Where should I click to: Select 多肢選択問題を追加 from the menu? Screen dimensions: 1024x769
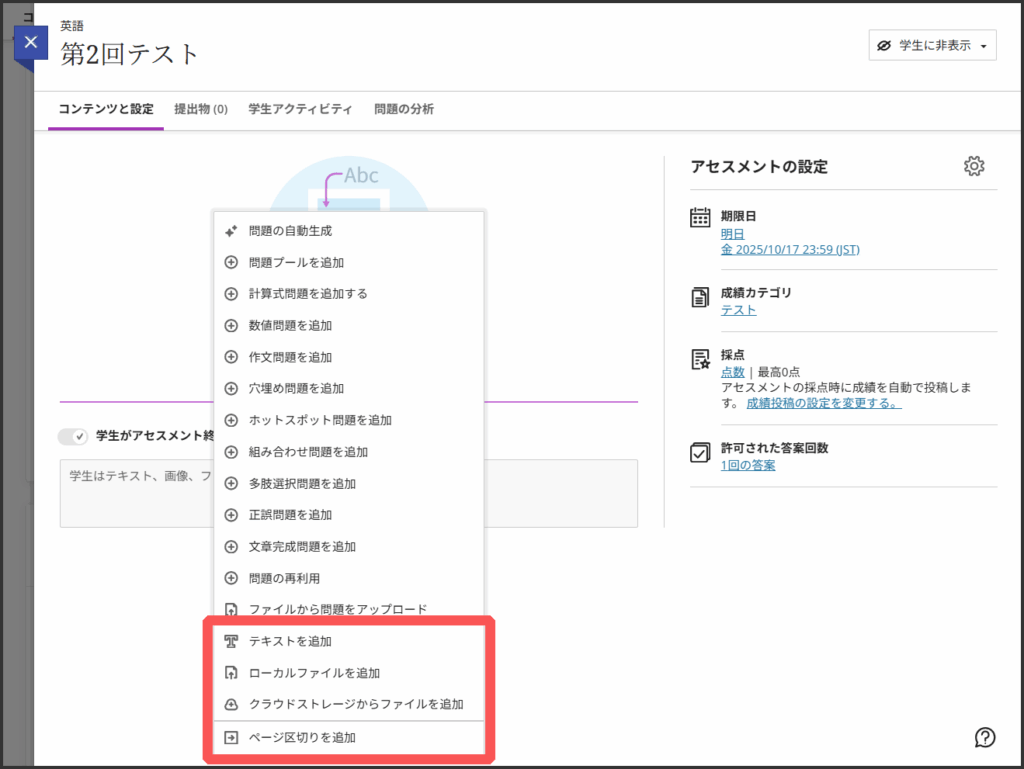(x=302, y=483)
